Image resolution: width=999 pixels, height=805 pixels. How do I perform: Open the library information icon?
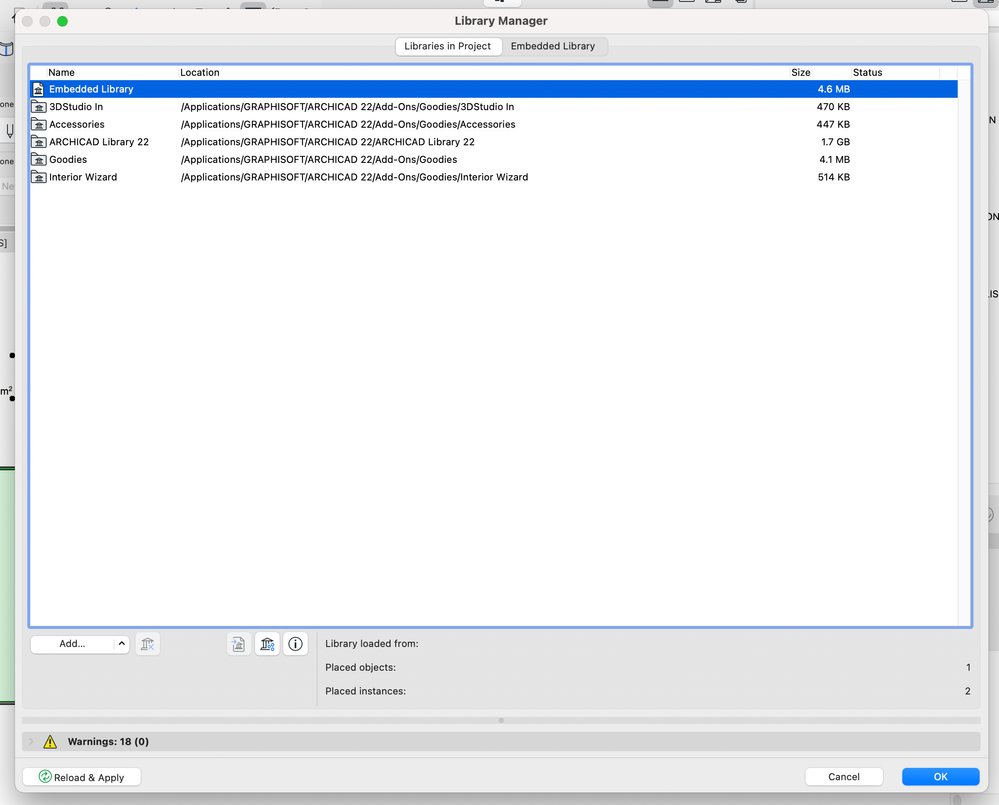(x=295, y=644)
